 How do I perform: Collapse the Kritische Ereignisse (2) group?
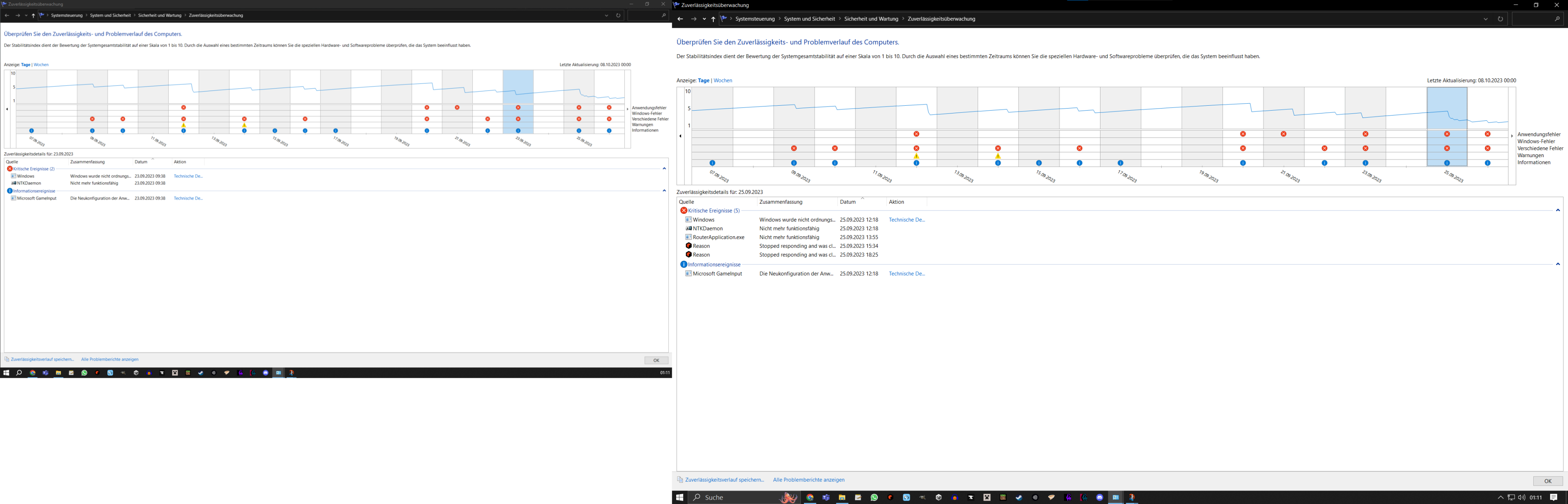coord(664,169)
